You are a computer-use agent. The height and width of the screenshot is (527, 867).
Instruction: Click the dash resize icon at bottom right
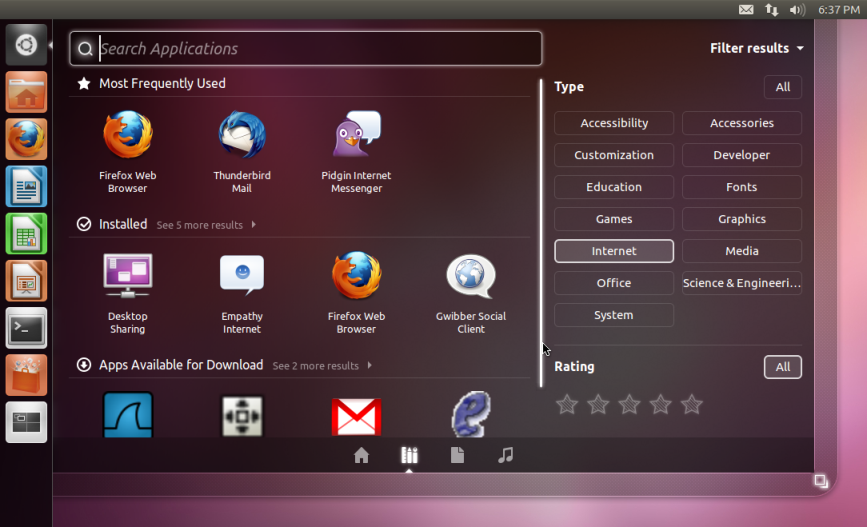(821, 481)
